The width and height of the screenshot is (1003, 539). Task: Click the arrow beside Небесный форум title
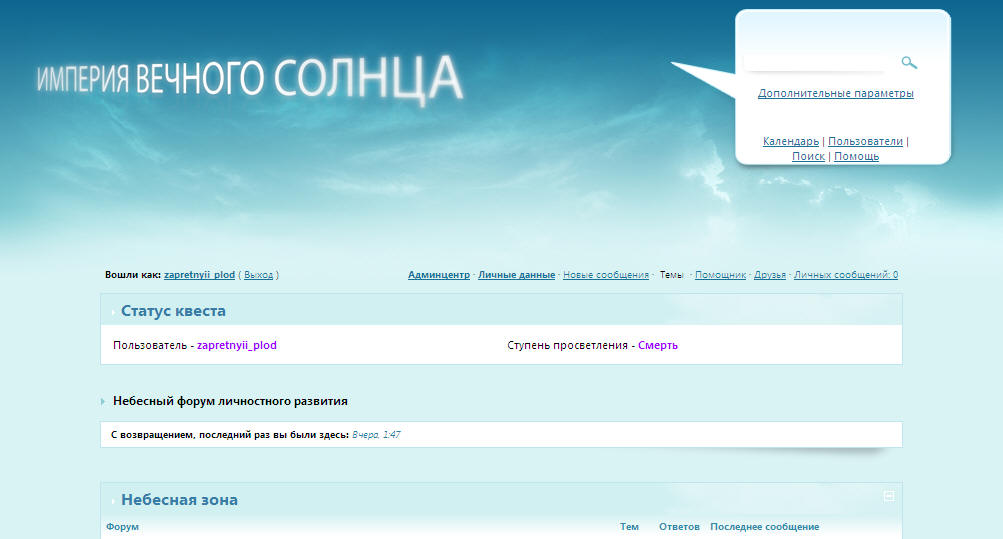[x=103, y=402]
